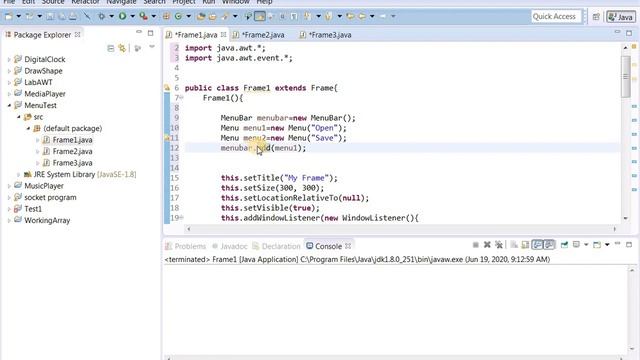
Task: Click Remove Launch X icon in Console
Action: pos(487,245)
